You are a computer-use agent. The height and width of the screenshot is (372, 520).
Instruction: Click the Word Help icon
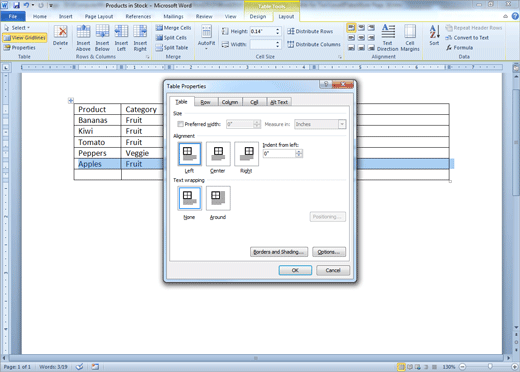point(515,16)
